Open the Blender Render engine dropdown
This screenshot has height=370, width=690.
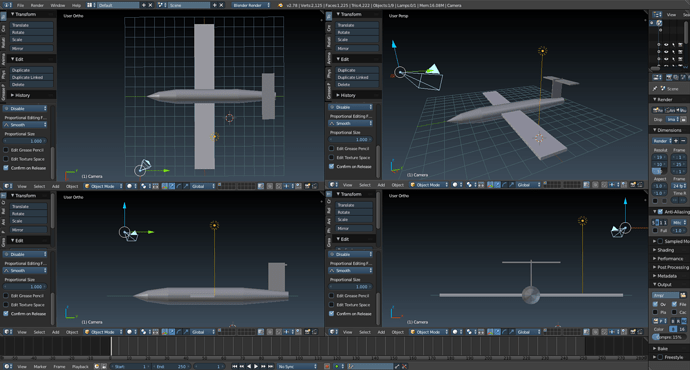[x=251, y=5]
